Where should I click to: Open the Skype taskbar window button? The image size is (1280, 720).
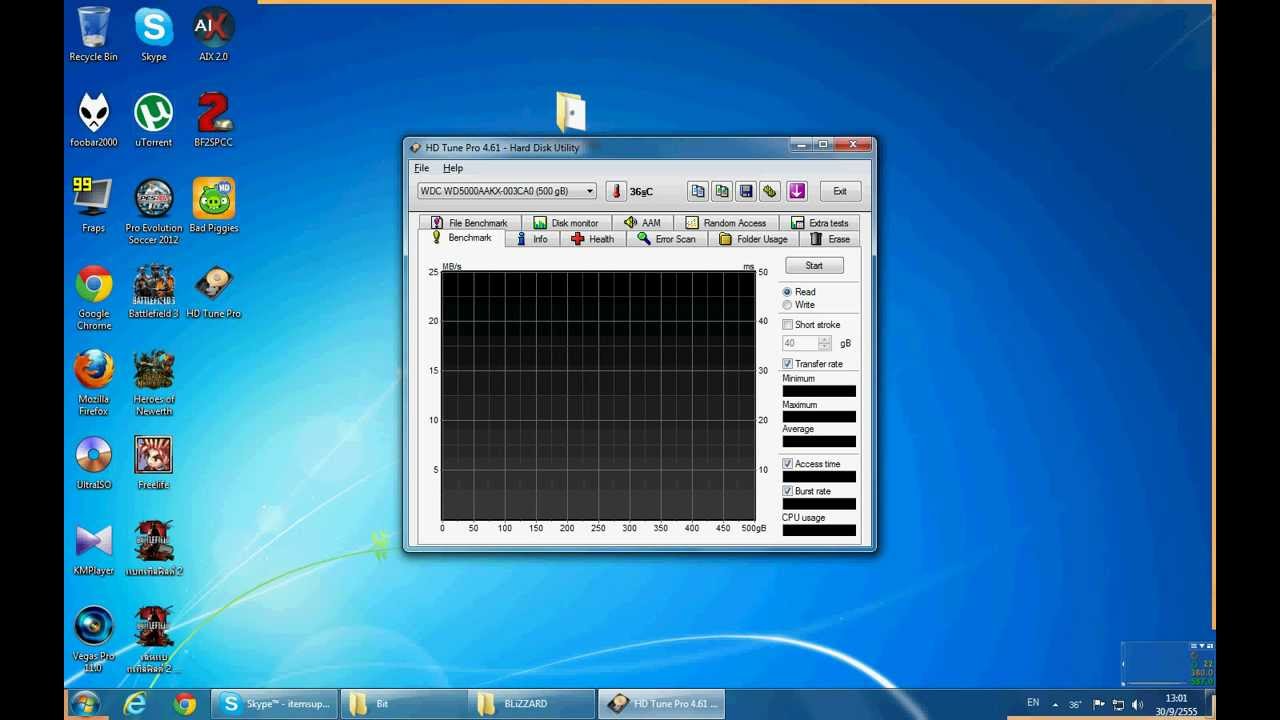coord(275,704)
